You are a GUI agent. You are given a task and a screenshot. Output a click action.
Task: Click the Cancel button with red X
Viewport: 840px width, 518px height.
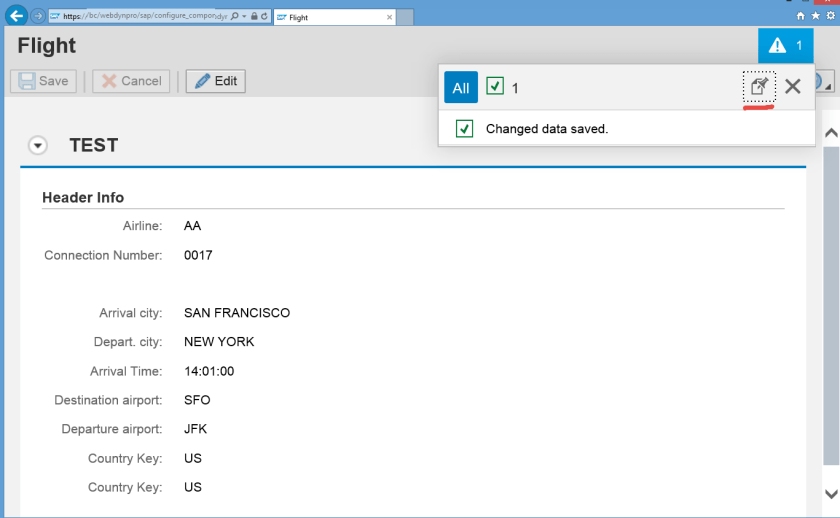tap(131, 81)
